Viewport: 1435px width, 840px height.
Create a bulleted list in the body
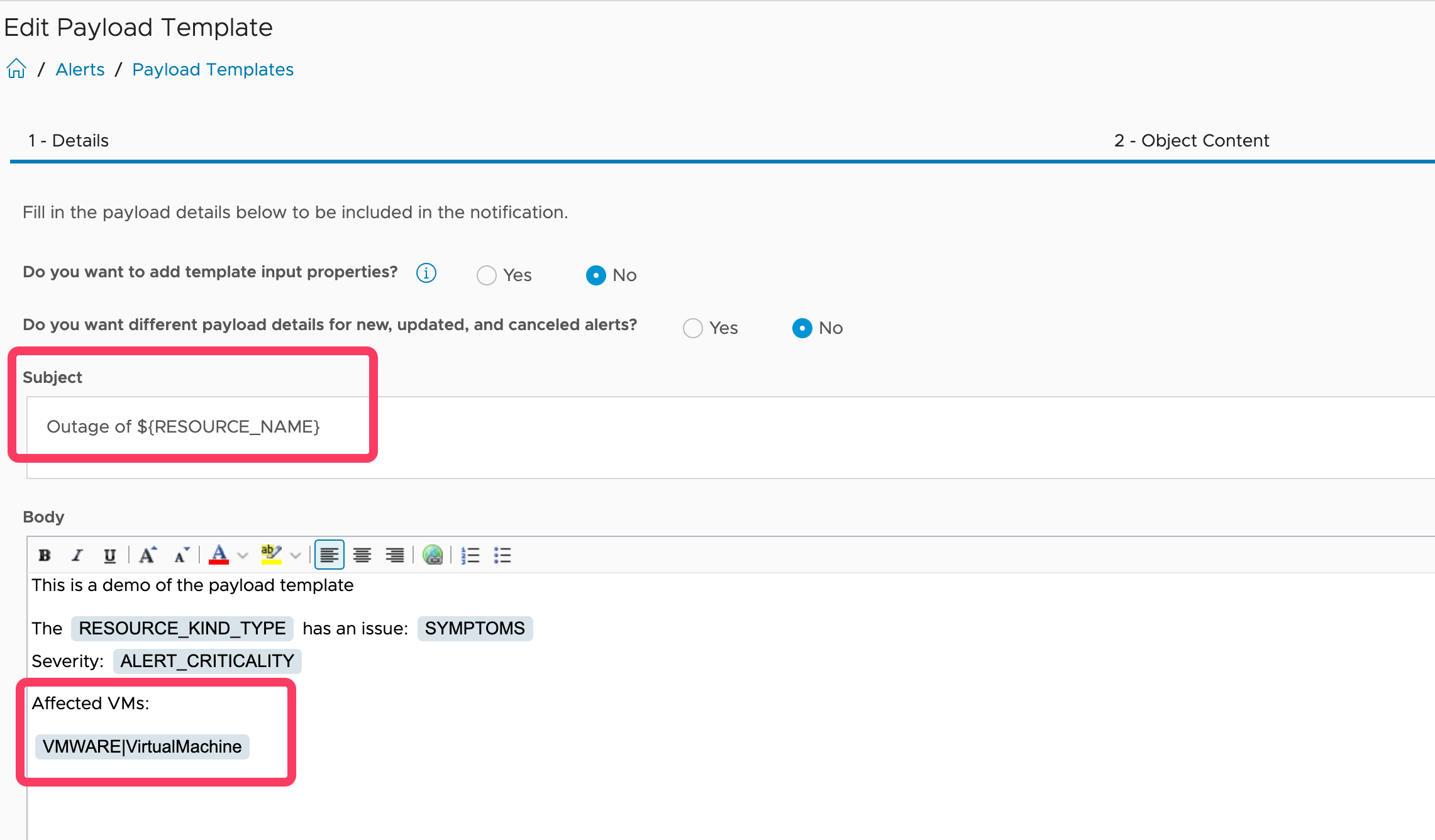[503, 555]
